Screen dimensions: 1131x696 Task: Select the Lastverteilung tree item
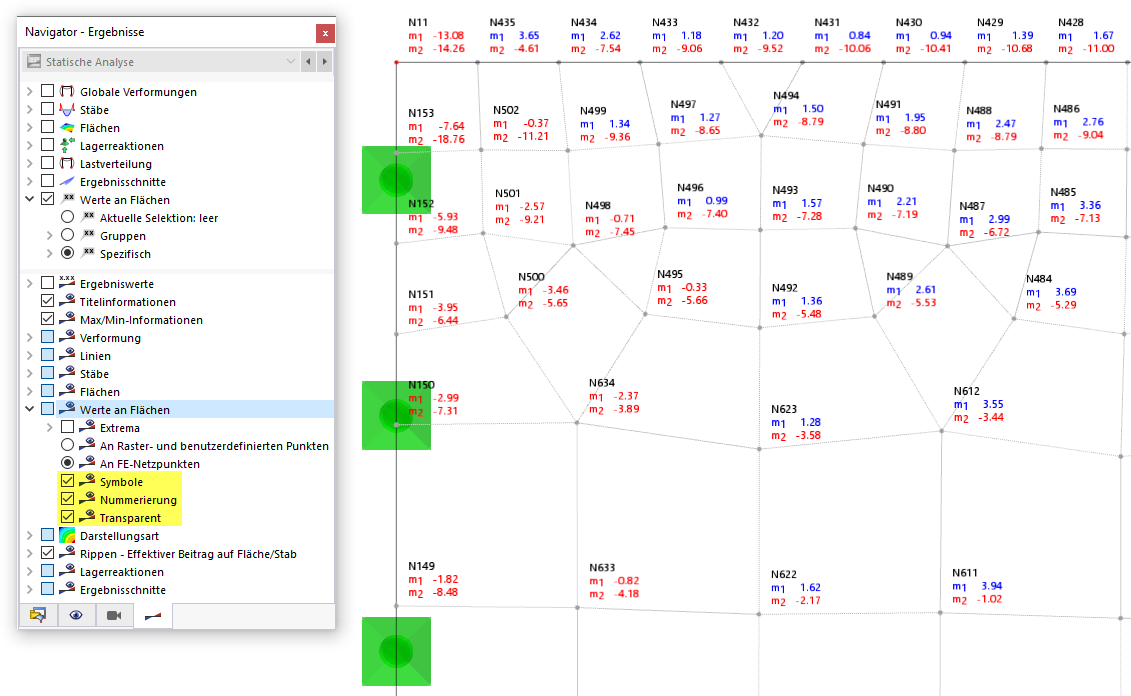(x=116, y=164)
